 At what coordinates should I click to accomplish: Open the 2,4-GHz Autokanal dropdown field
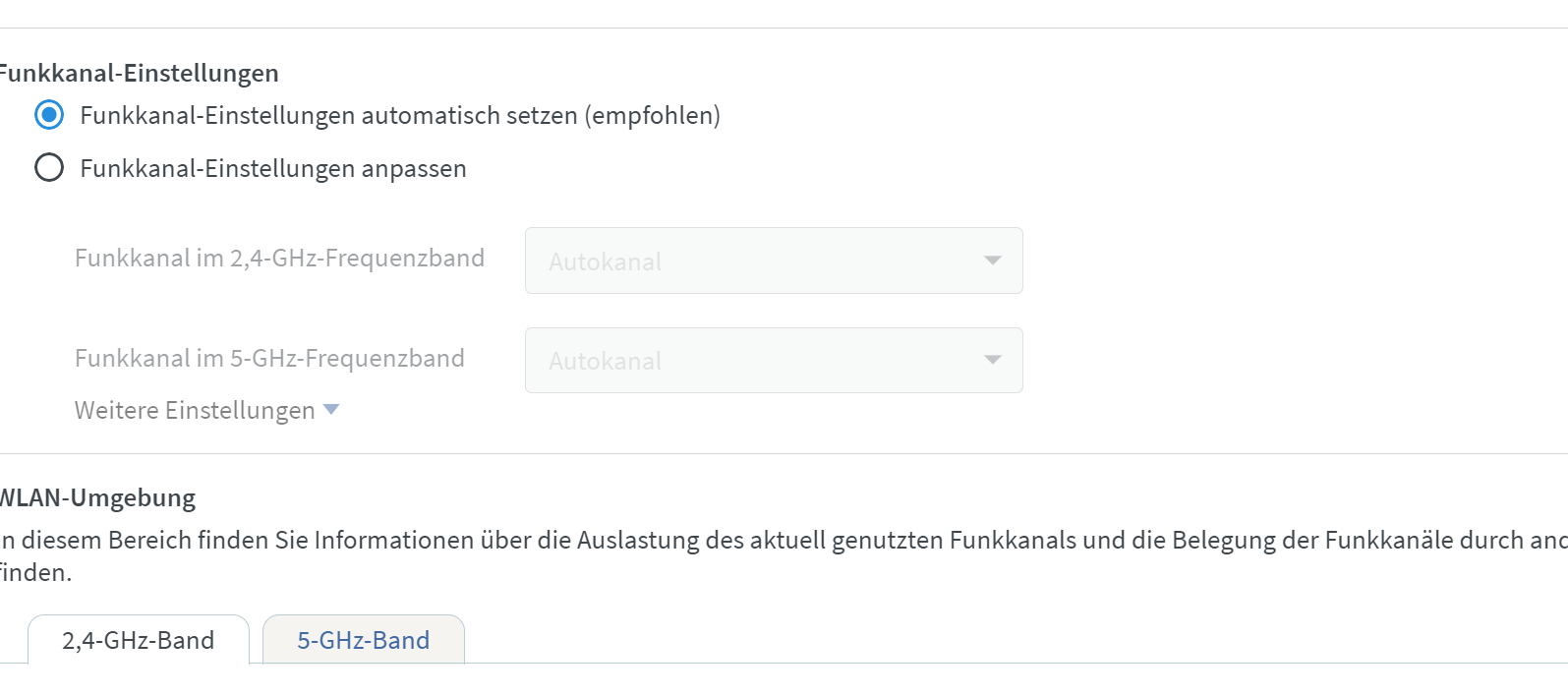[x=773, y=261]
